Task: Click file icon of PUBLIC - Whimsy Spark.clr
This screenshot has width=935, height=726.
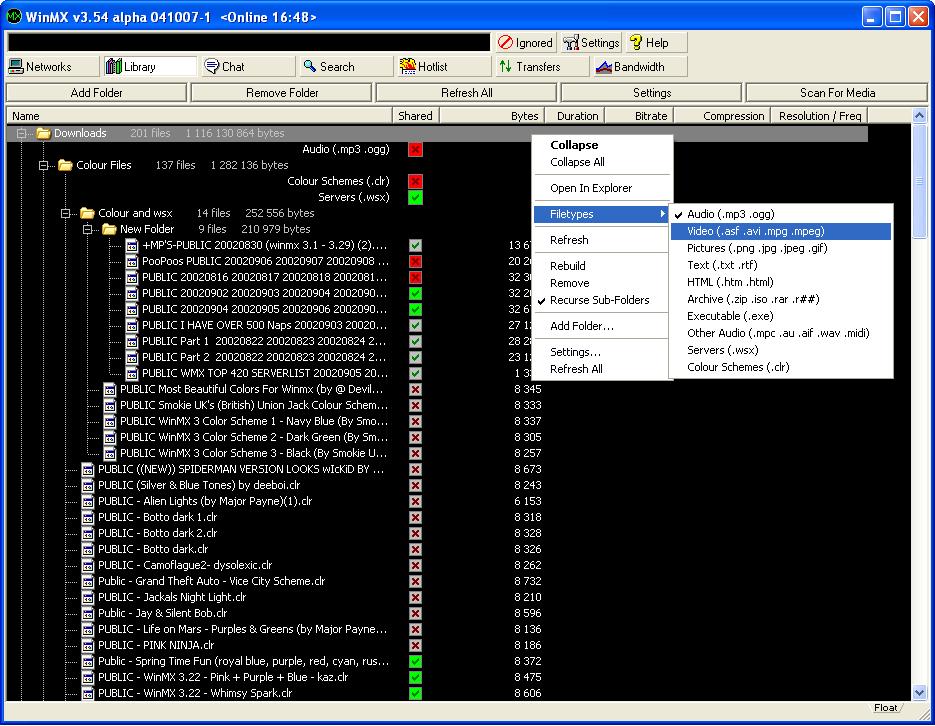Action: pyautogui.click(x=88, y=693)
